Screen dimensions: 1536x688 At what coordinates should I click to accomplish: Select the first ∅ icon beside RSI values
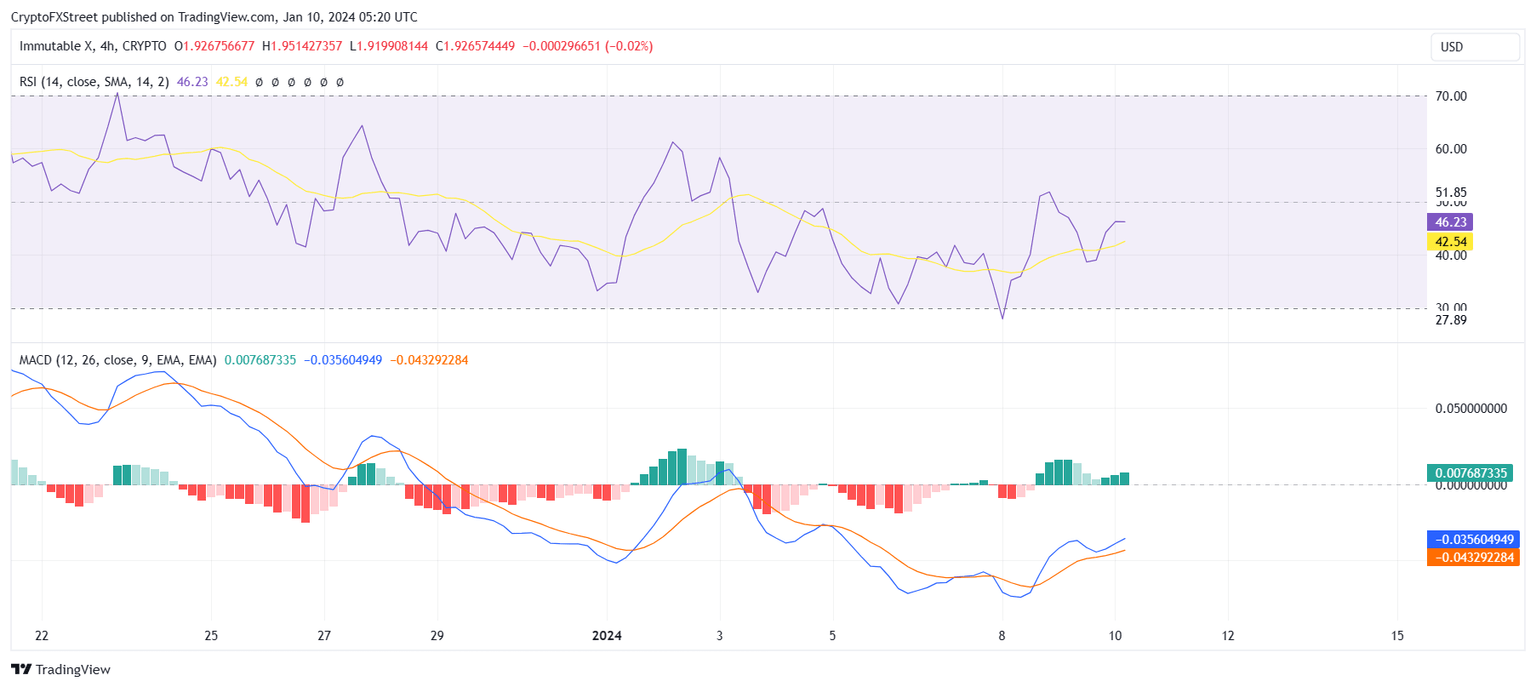pos(259,80)
